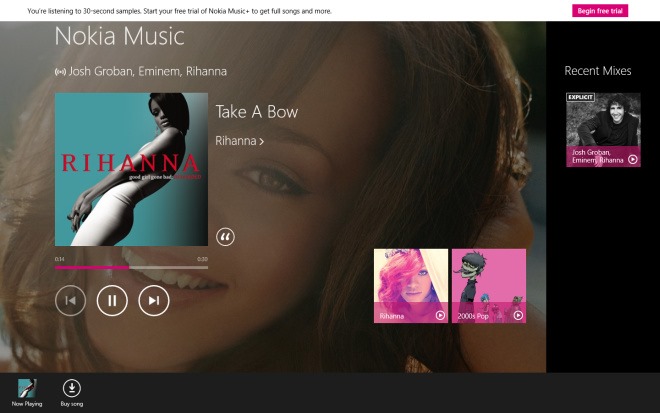Open the Rihanna artist link
660x413 pixels.
click(x=240, y=141)
